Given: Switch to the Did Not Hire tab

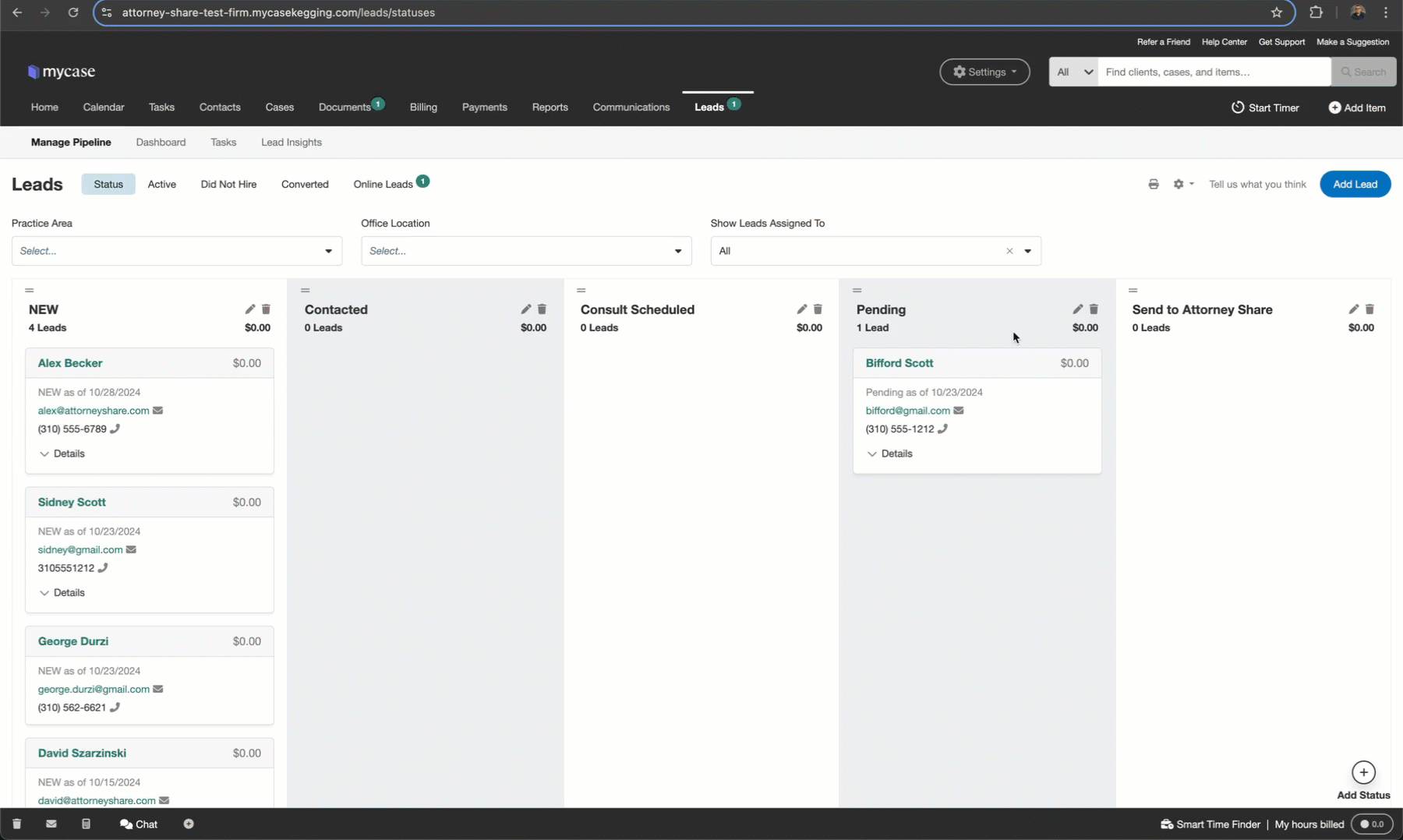Looking at the screenshot, I should coord(228,184).
